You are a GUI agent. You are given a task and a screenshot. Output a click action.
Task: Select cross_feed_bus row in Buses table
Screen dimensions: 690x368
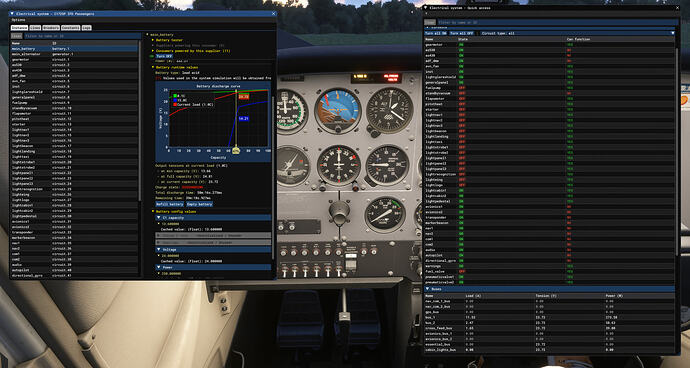coord(549,328)
